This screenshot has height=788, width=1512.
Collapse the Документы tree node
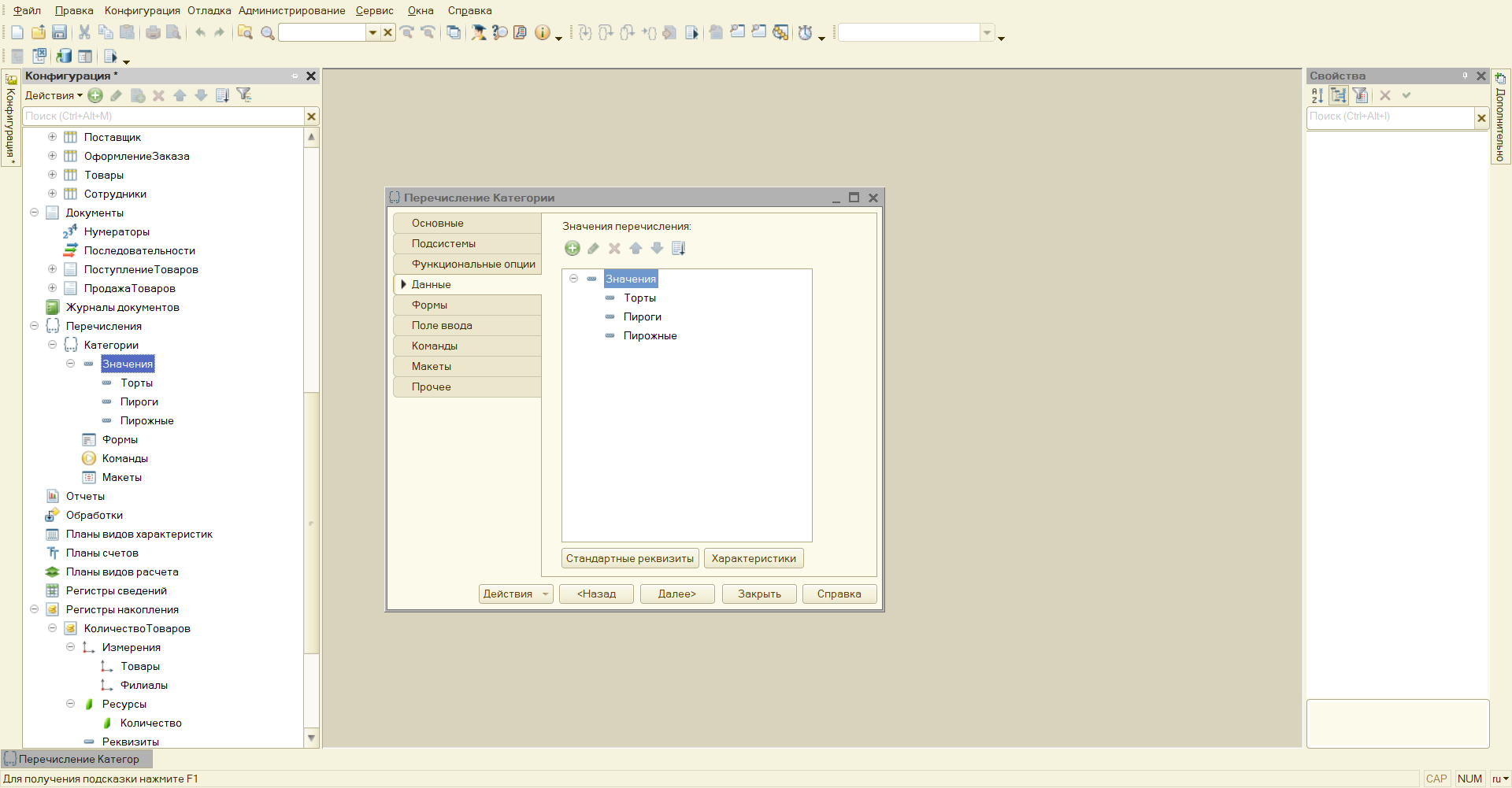[x=34, y=213]
